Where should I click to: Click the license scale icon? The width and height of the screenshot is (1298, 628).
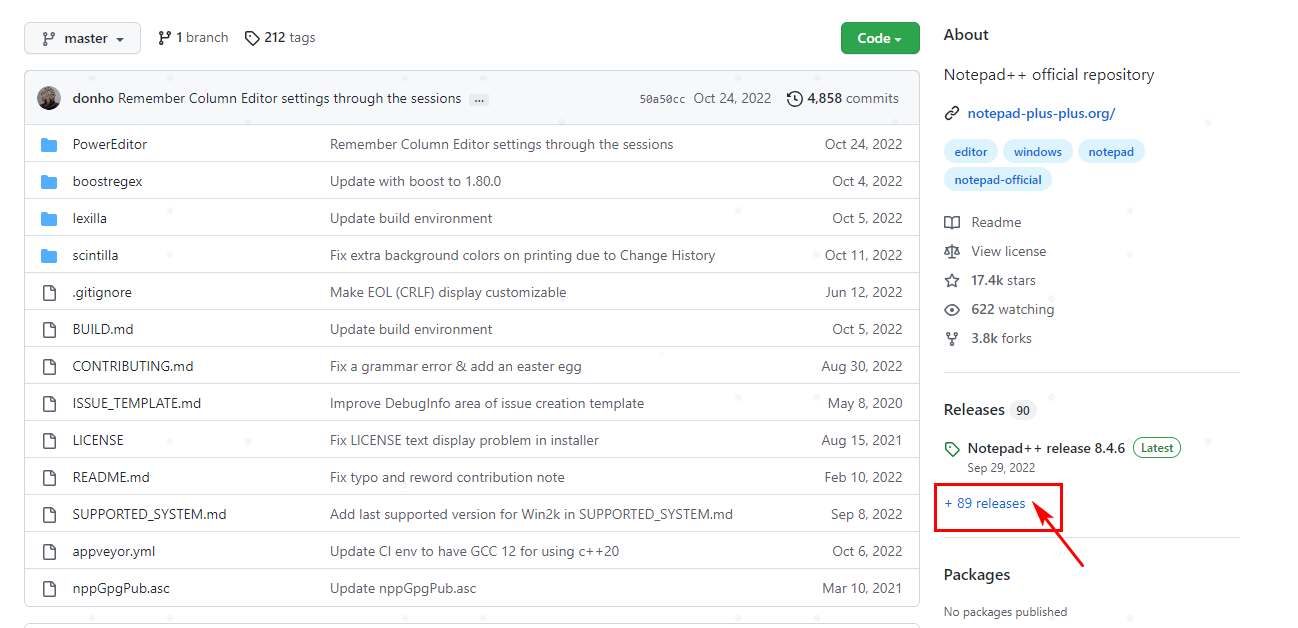click(x=952, y=251)
